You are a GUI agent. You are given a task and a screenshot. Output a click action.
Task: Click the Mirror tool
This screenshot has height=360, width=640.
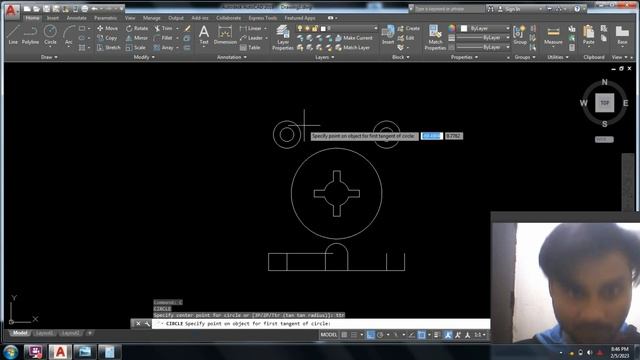(137, 38)
